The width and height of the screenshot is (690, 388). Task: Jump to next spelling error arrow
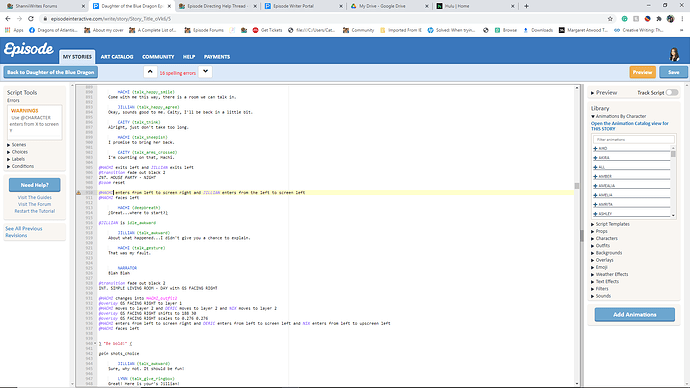pyautogui.click(x=205, y=72)
